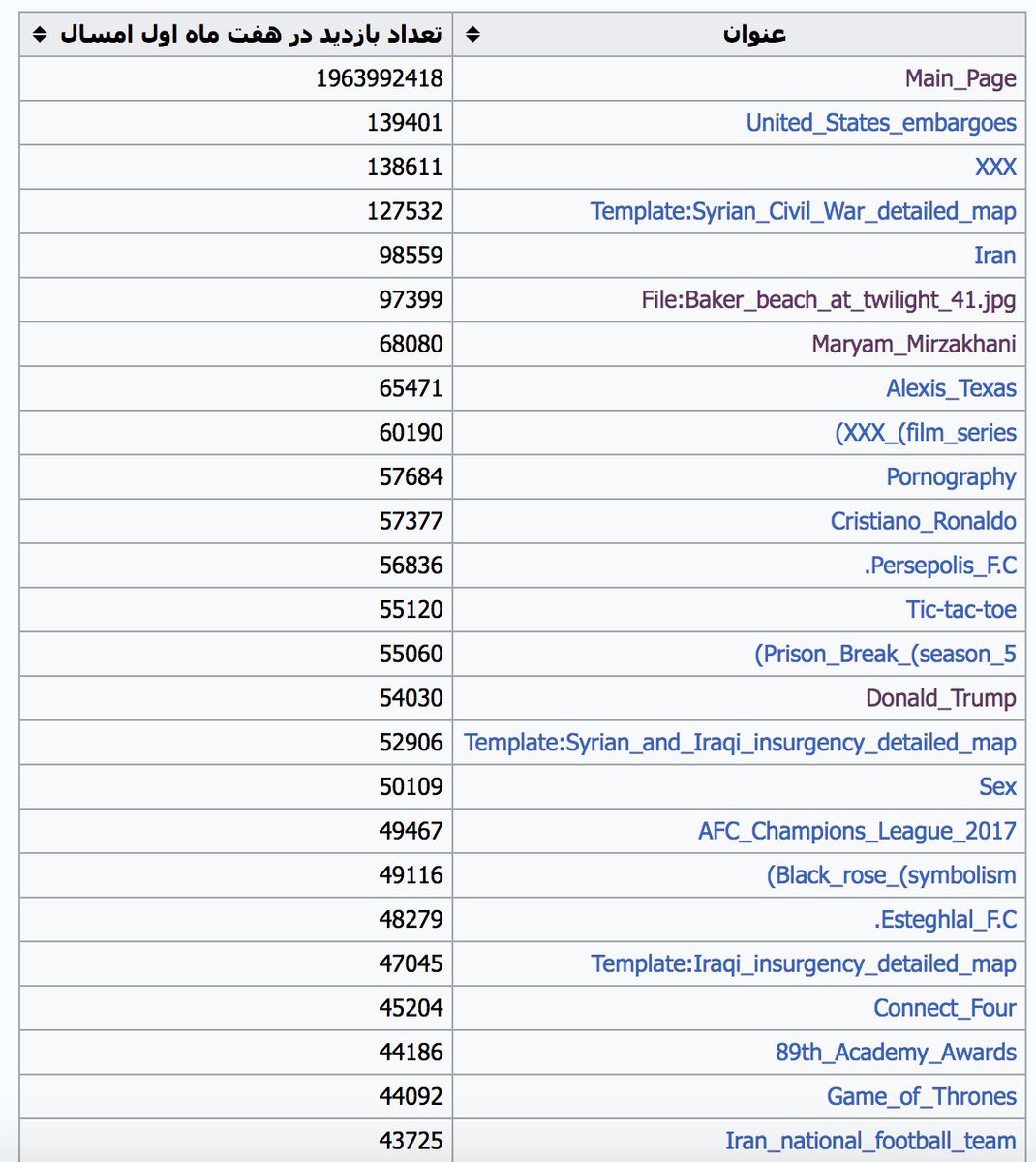The image size is (1036, 1162).
Task: Open Template:Syrian_Civil_War_detailed_map link
Action: pos(804,212)
